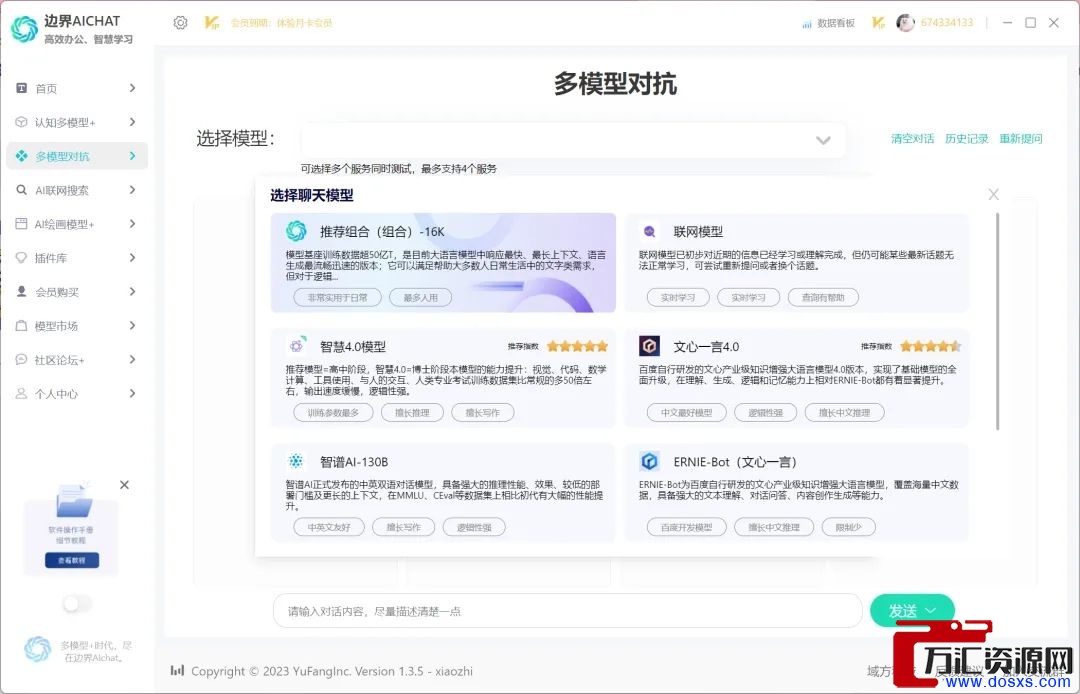Click the 会员到期 membership status text
This screenshot has width=1080, height=694.
(282, 23)
